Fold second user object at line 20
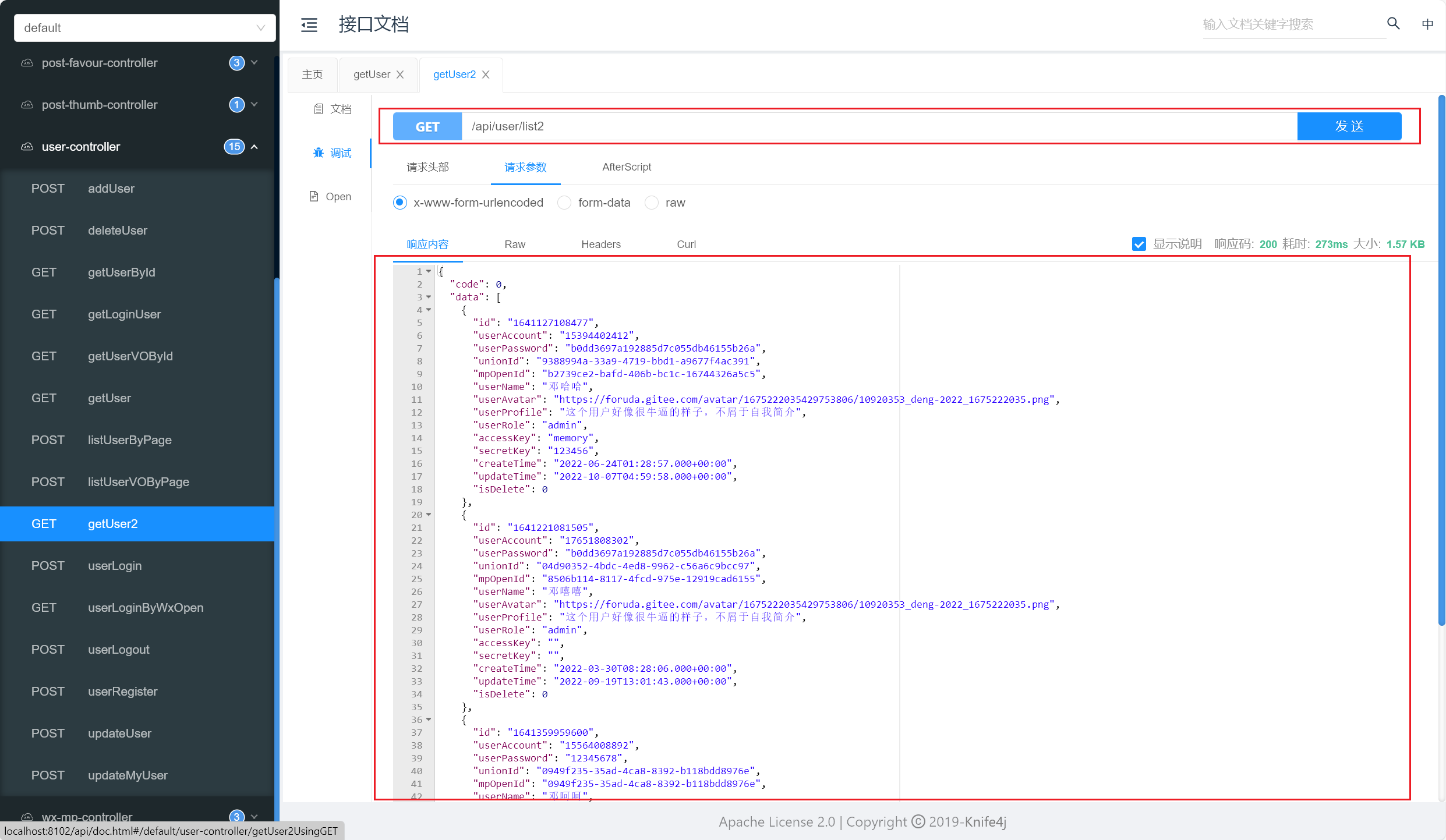The height and width of the screenshot is (840, 1446). click(429, 515)
